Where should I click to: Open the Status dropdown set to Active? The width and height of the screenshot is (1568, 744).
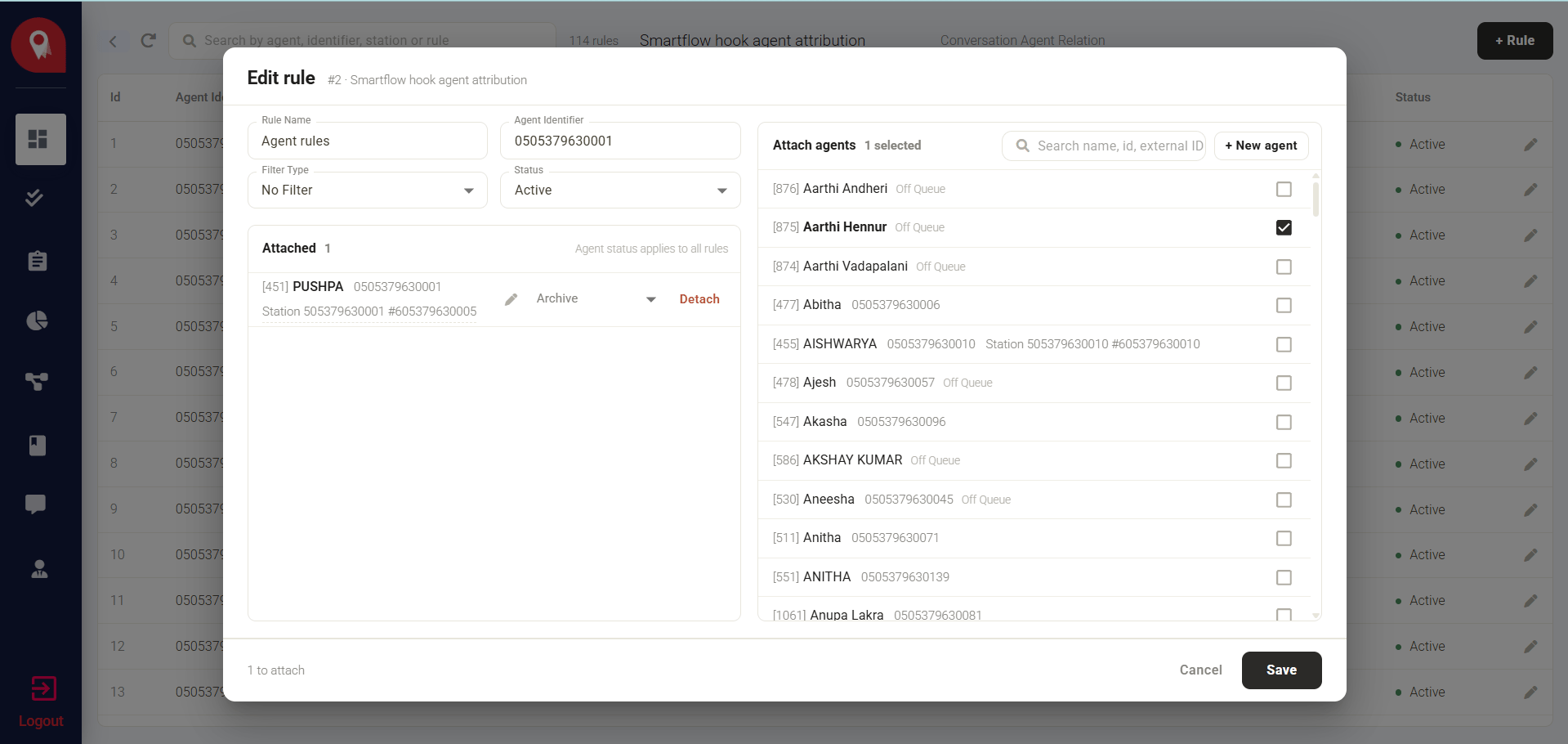pos(620,190)
